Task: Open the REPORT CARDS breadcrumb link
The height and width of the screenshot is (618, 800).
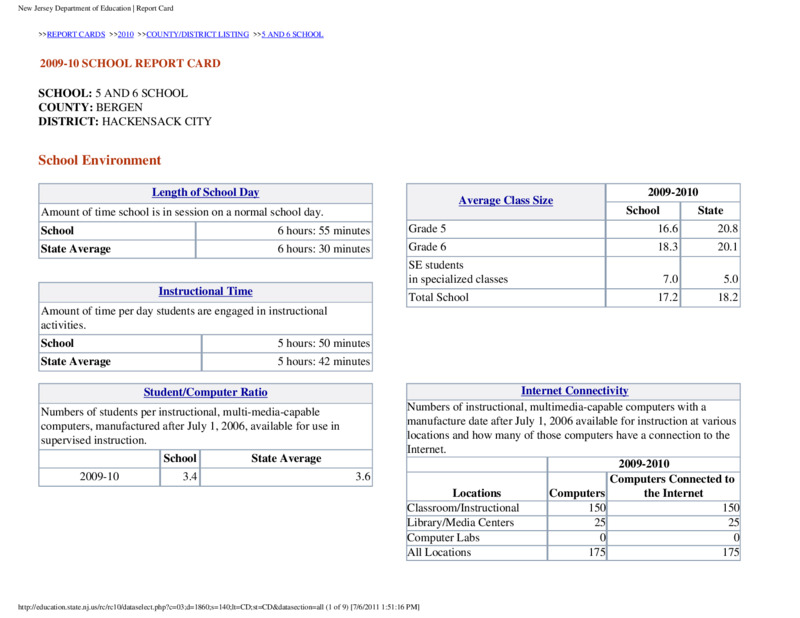Action: click(76, 34)
